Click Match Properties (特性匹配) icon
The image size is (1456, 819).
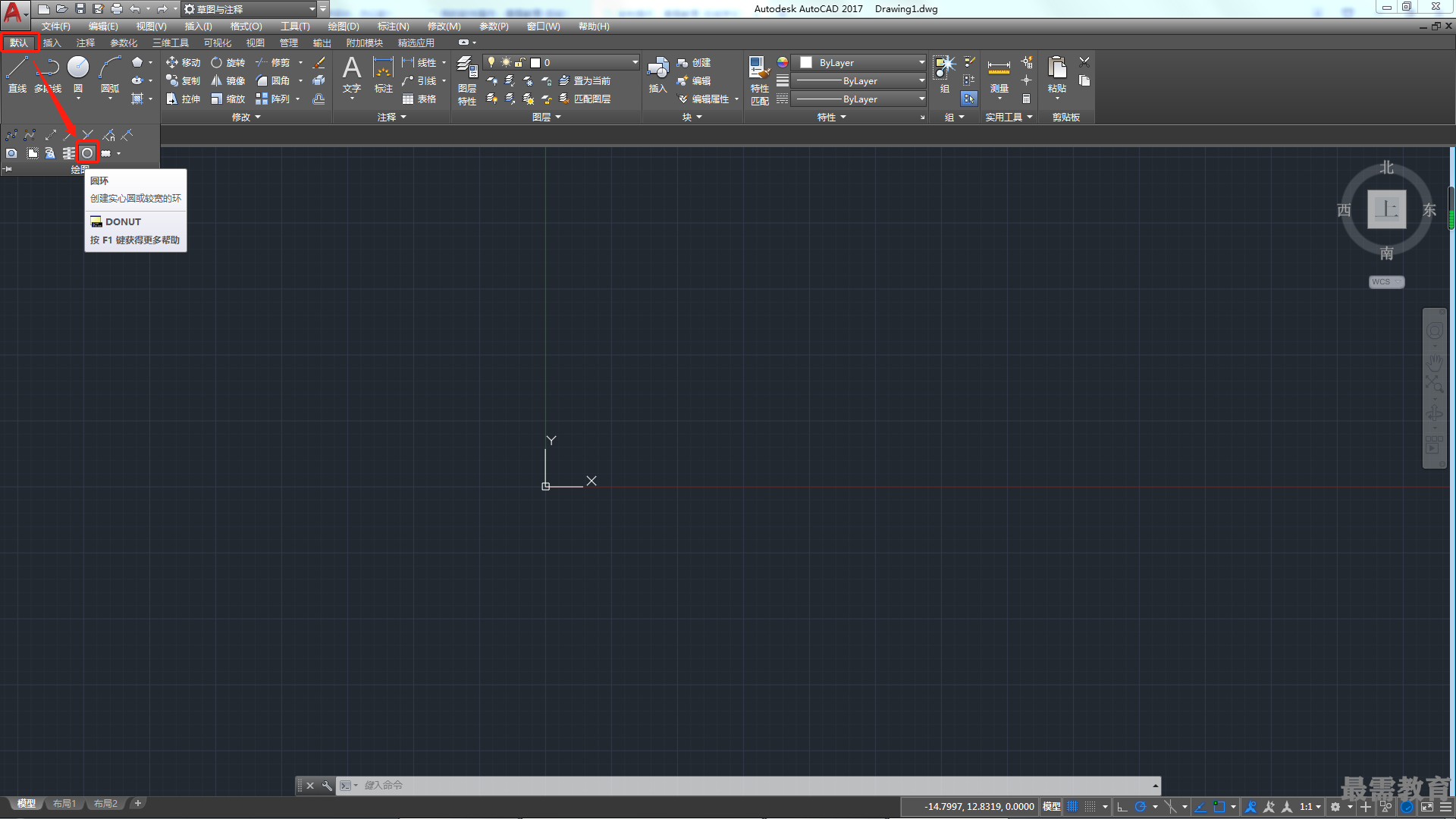pos(760,80)
